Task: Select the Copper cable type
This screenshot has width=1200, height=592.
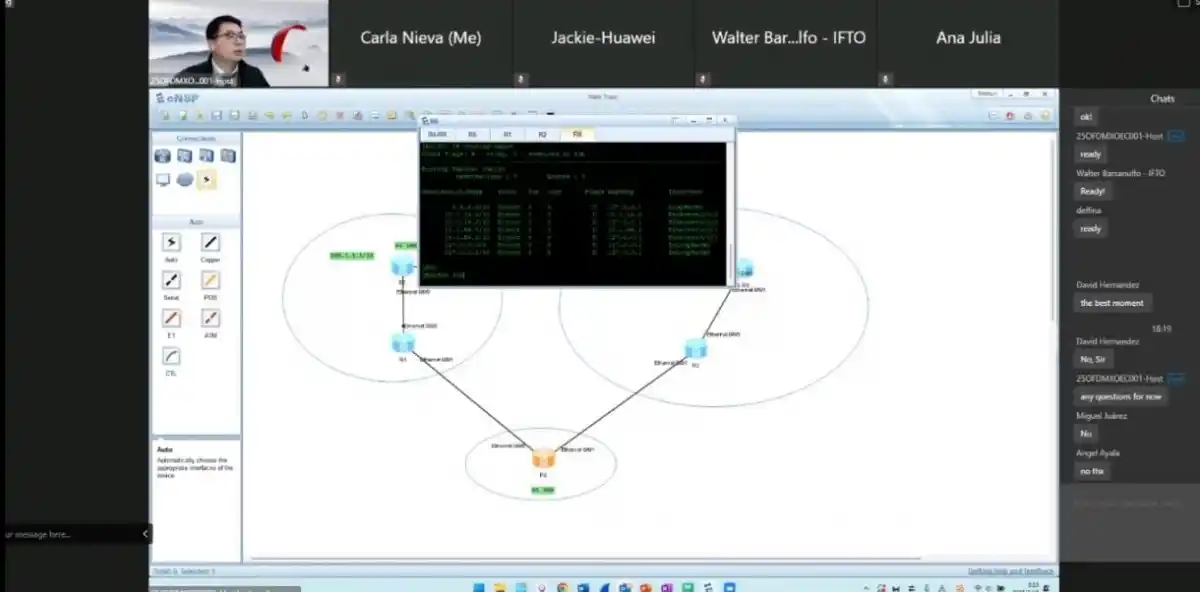Action: [x=210, y=243]
